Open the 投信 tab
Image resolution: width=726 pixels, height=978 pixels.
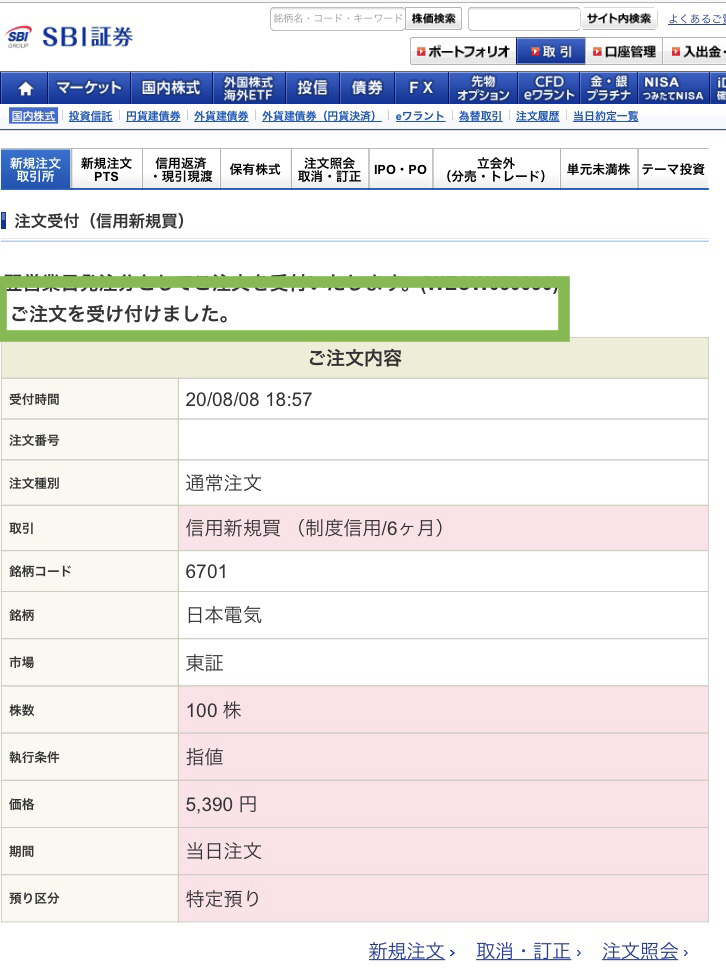click(312, 88)
